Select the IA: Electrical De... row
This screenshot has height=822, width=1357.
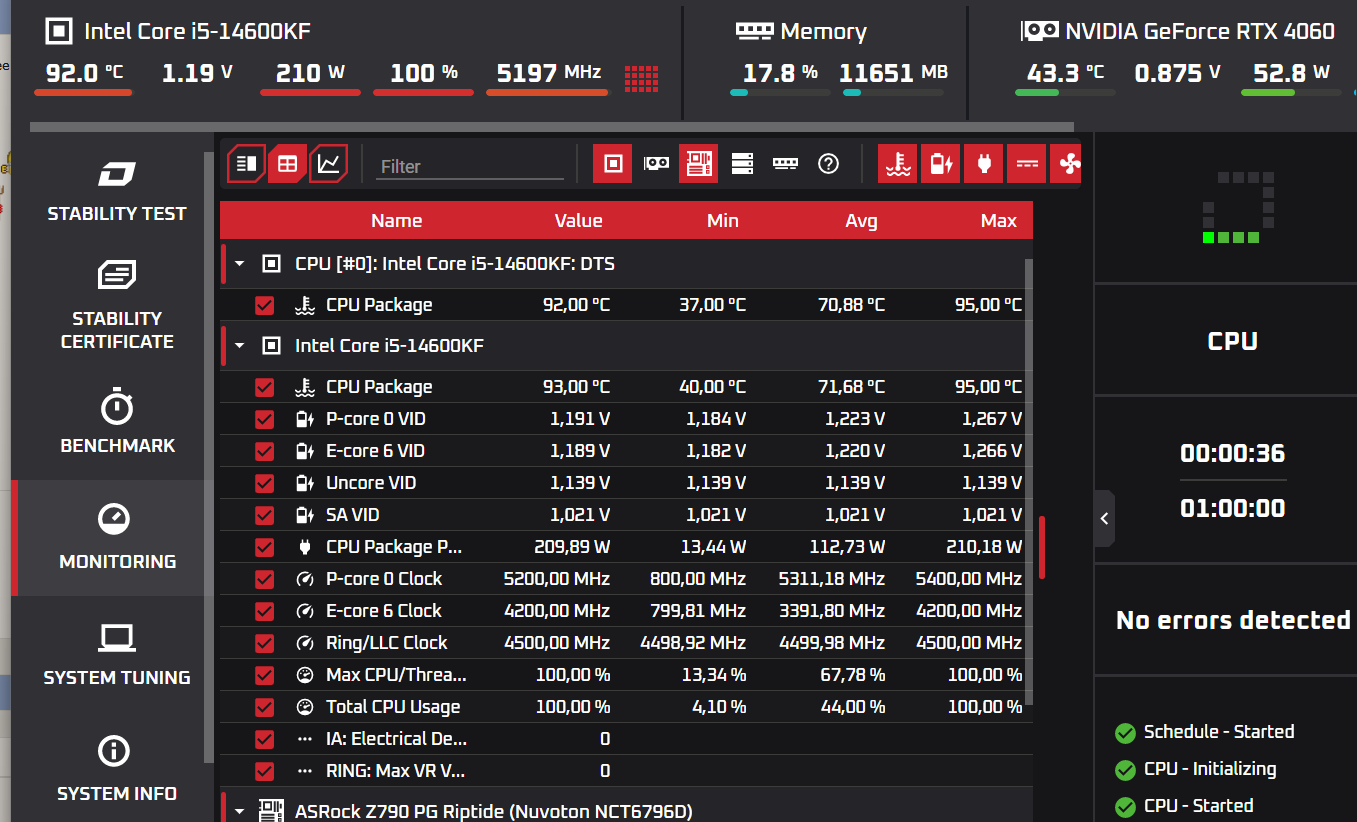click(x=626, y=739)
